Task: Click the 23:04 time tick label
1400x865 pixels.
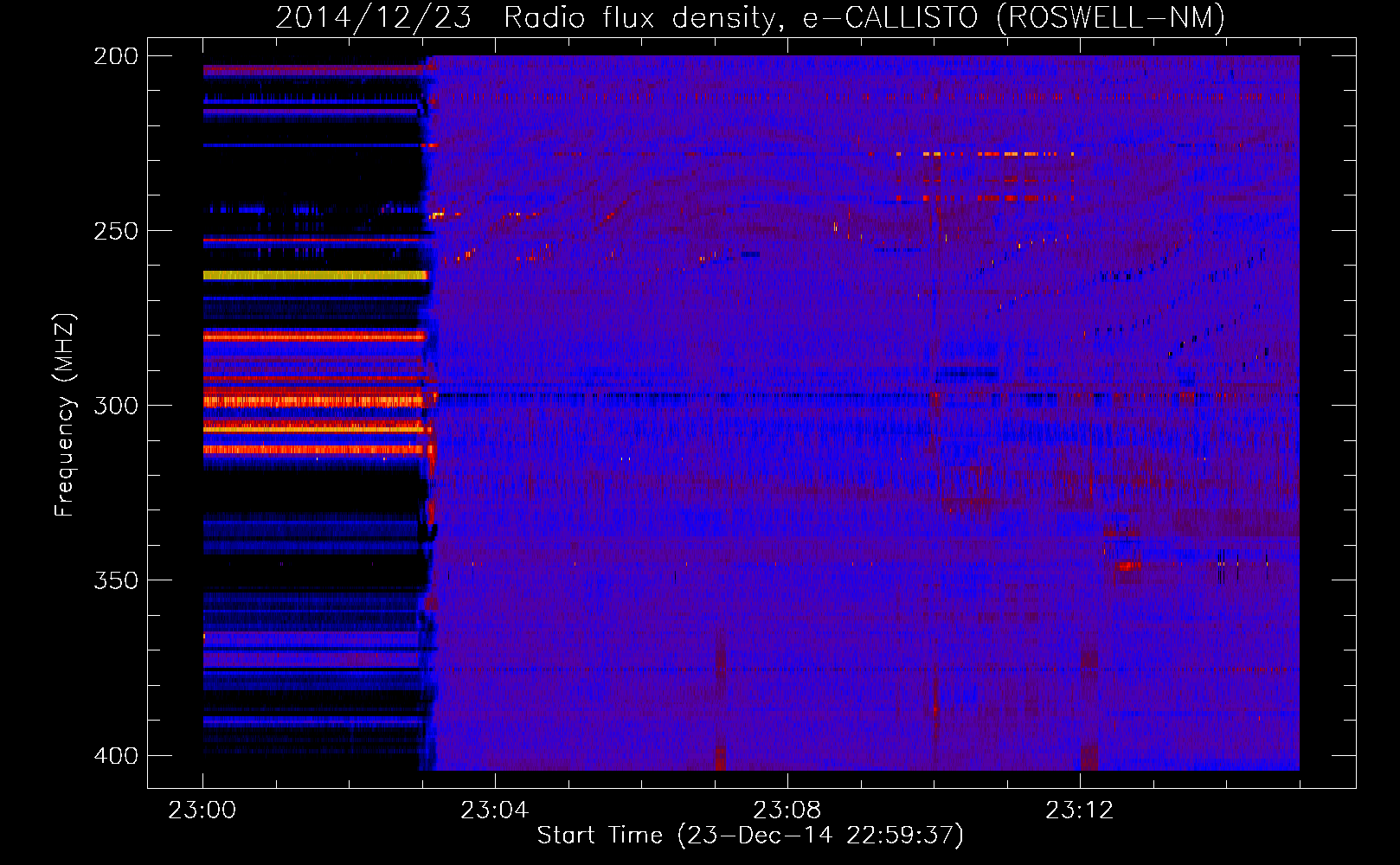Action: (494, 811)
